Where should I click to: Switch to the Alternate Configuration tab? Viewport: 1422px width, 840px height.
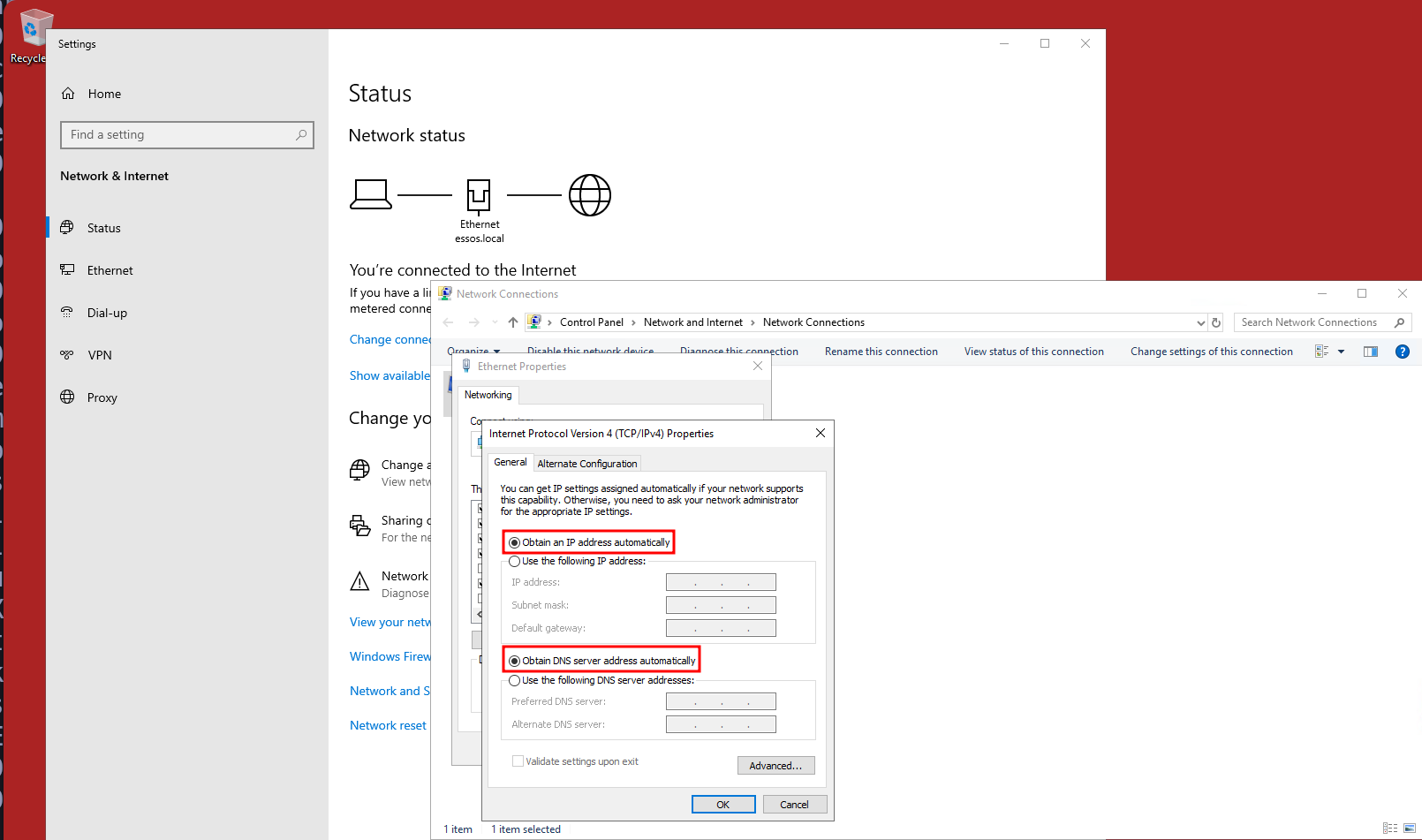tap(586, 464)
